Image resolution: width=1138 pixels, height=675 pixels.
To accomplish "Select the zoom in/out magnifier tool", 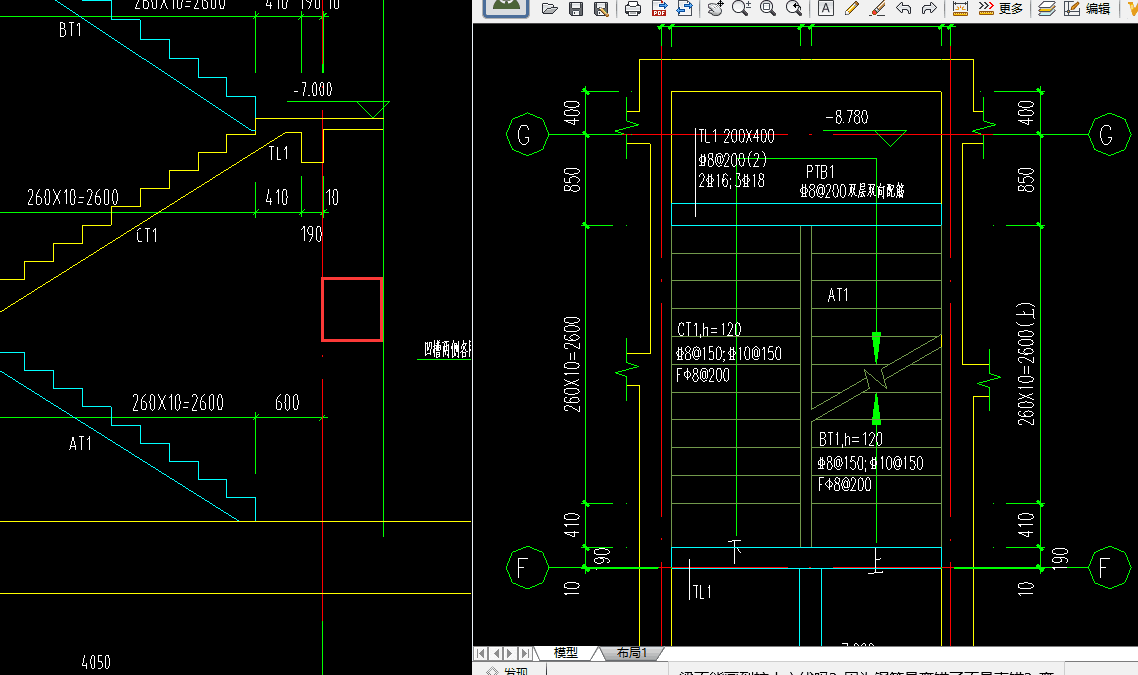I will pos(741,9).
